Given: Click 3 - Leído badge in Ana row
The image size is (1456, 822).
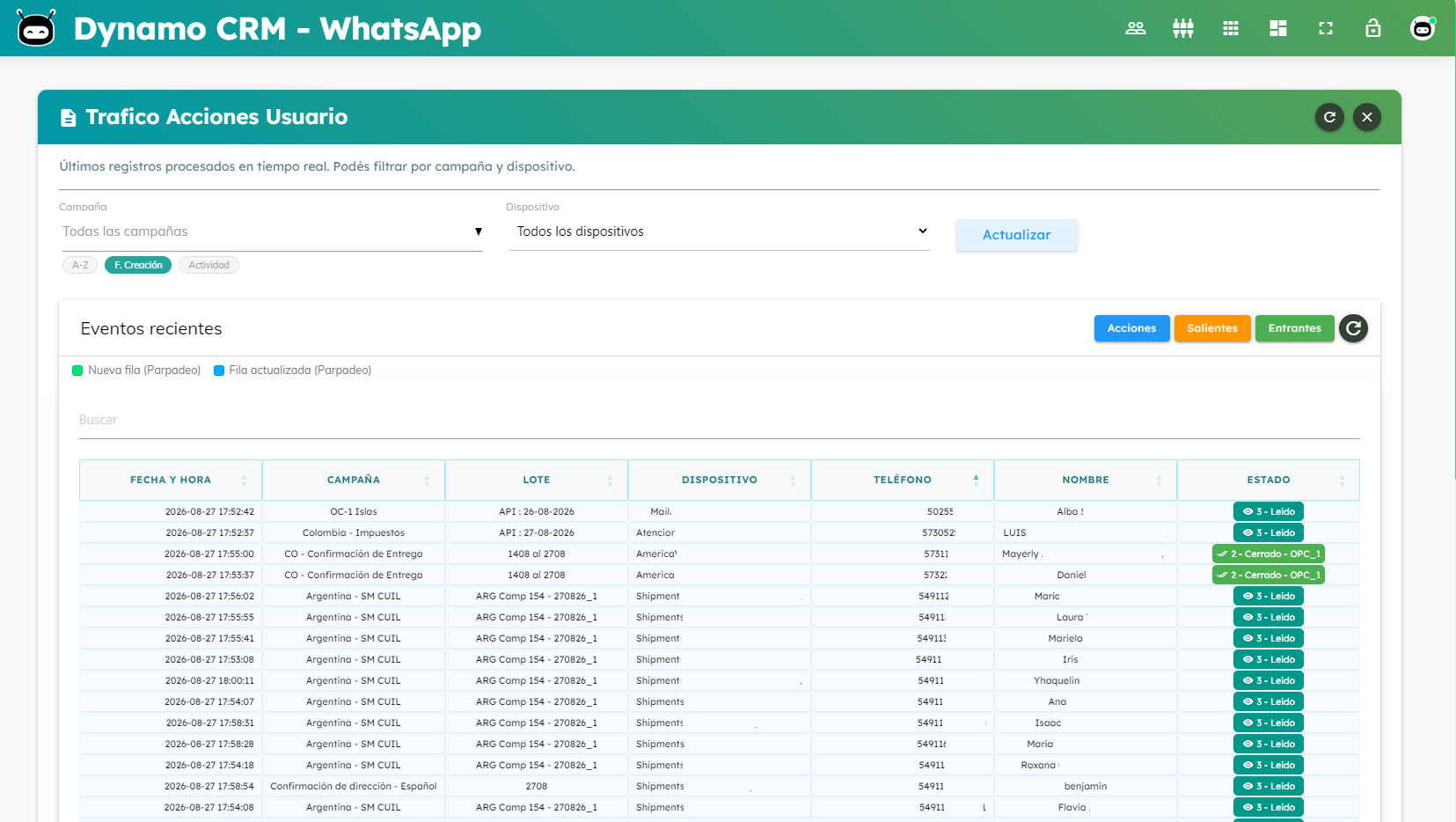Looking at the screenshot, I should (x=1269, y=701).
